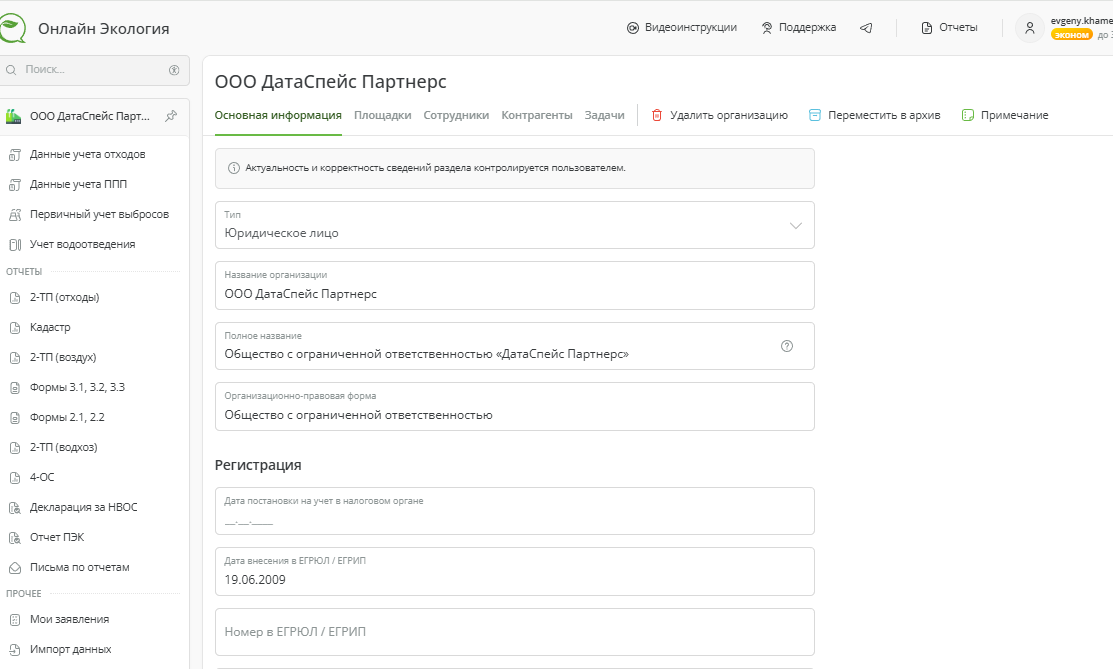Click the keyboard shortcut icon in search box
The width and height of the screenshot is (1113, 669).
(174, 70)
